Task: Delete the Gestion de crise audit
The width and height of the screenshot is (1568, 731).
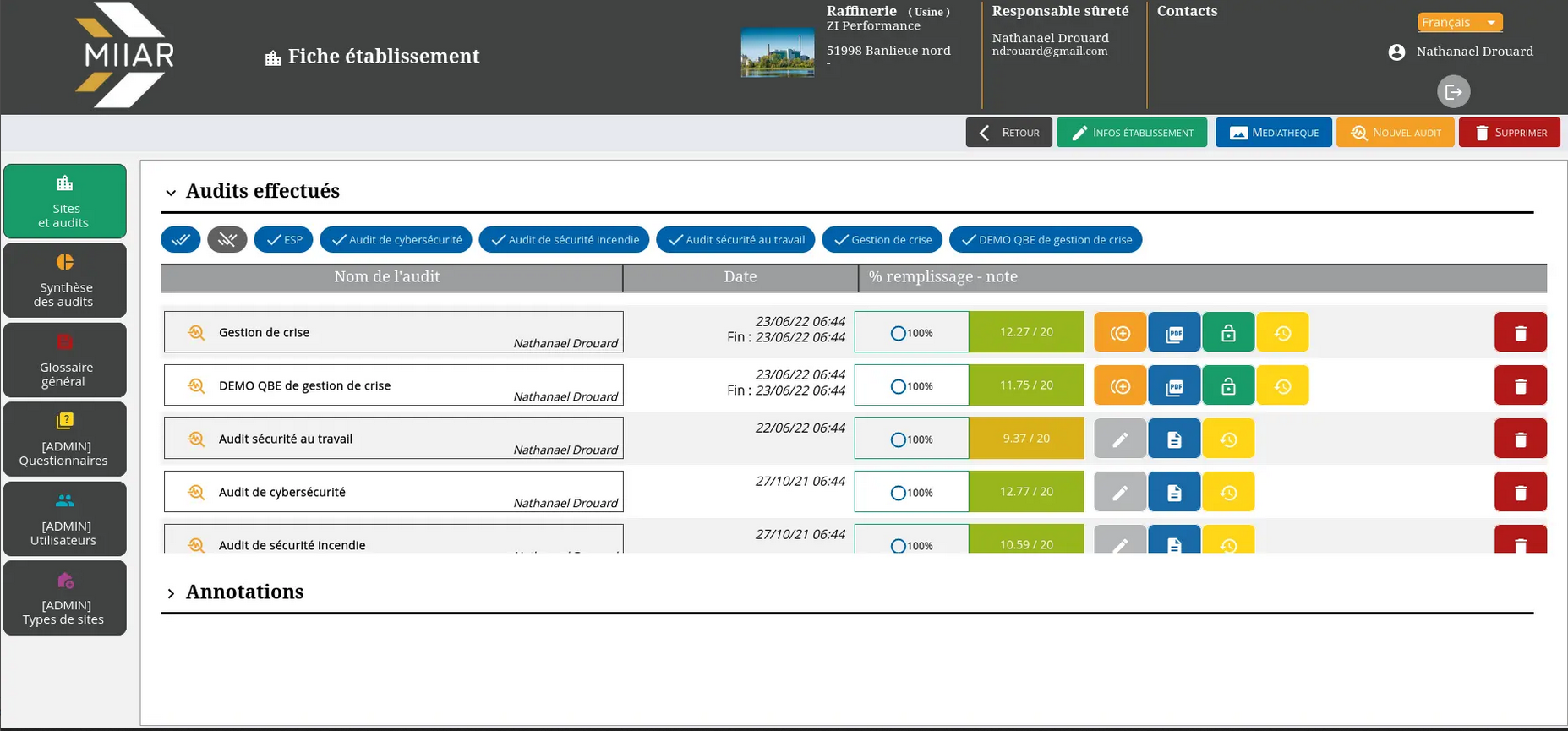Action: click(x=1521, y=332)
